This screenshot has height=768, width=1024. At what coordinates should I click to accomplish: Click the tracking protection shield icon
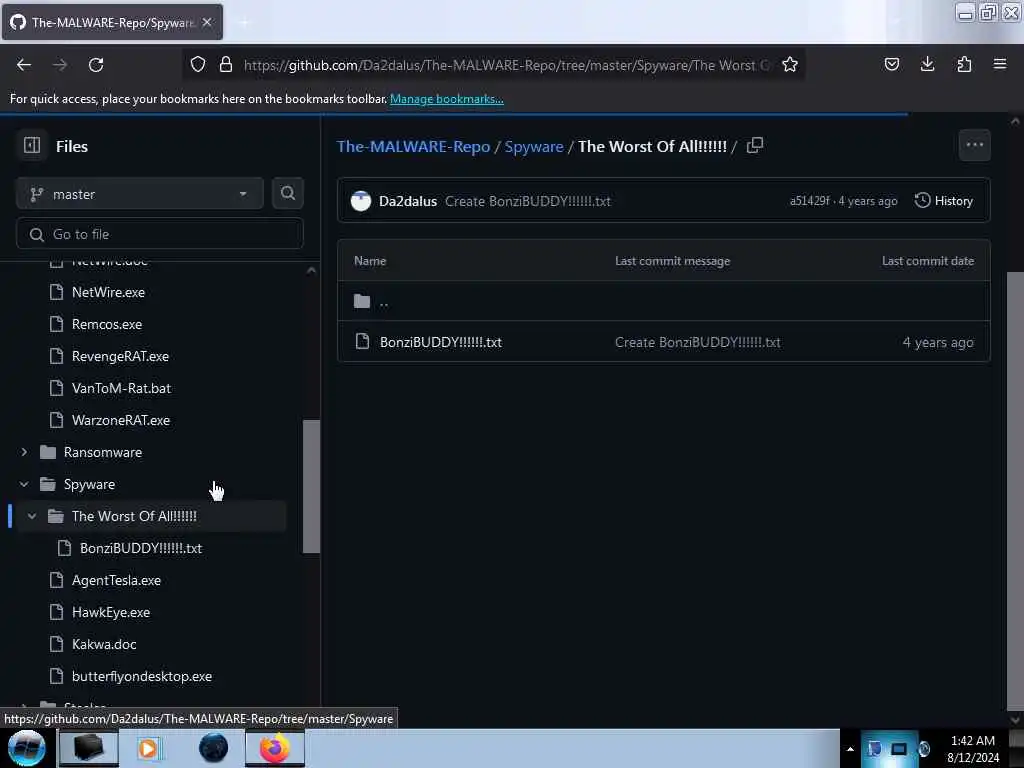(x=198, y=65)
